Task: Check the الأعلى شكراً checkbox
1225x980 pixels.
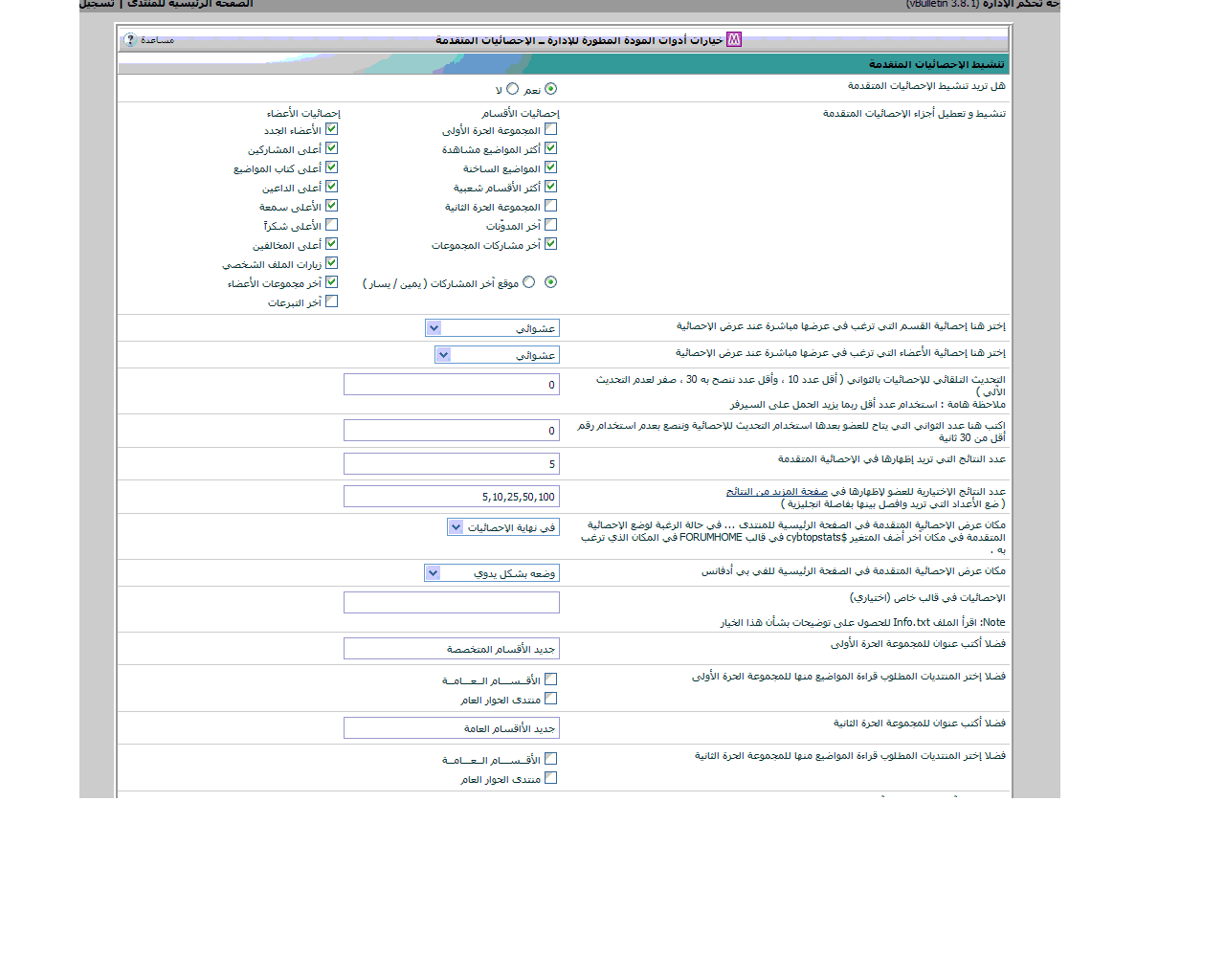Action: [x=331, y=225]
